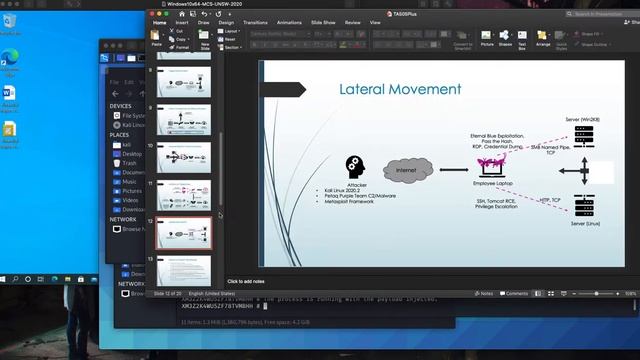Switch to the Transitions tab
The image size is (640, 360).
[255, 22]
